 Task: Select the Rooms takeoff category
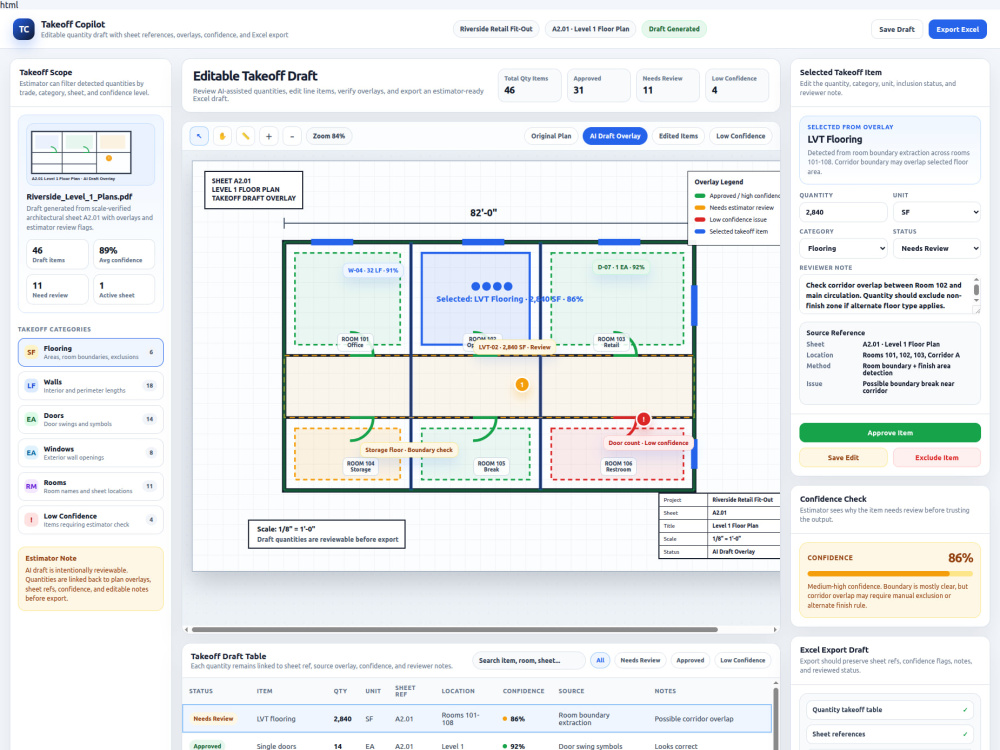pyautogui.click(x=91, y=486)
